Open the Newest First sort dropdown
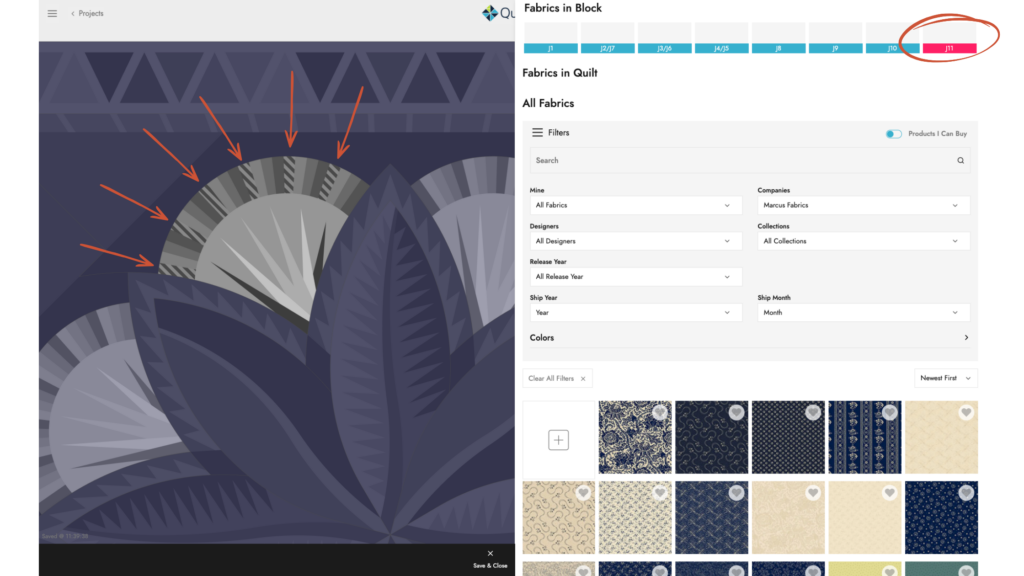 pyautogui.click(x=945, y=378)
